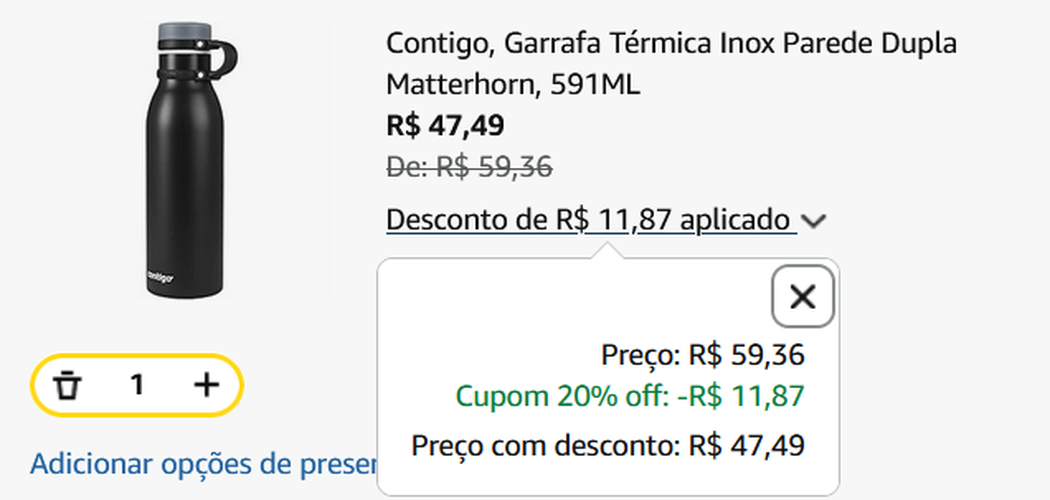Click the crossed-out "De: R$ 59,36" price
The width and height of the screenshot is (1050, 500).
point(469,167)
